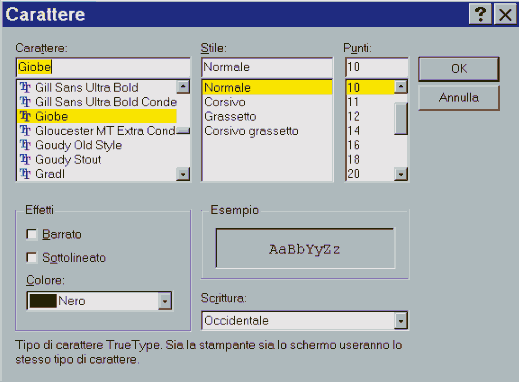Open the Colore dropdown arrow
The width and height of the screenshot is (519, 382).
[165, 301]
